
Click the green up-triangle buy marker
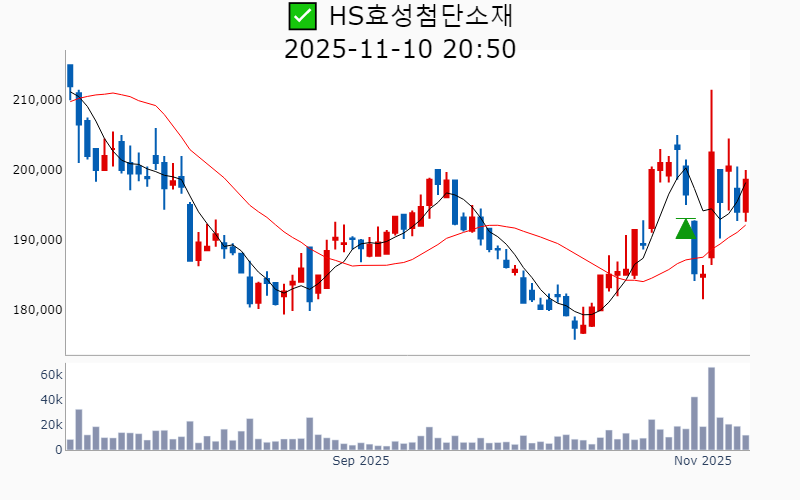[x=685, y=229]
